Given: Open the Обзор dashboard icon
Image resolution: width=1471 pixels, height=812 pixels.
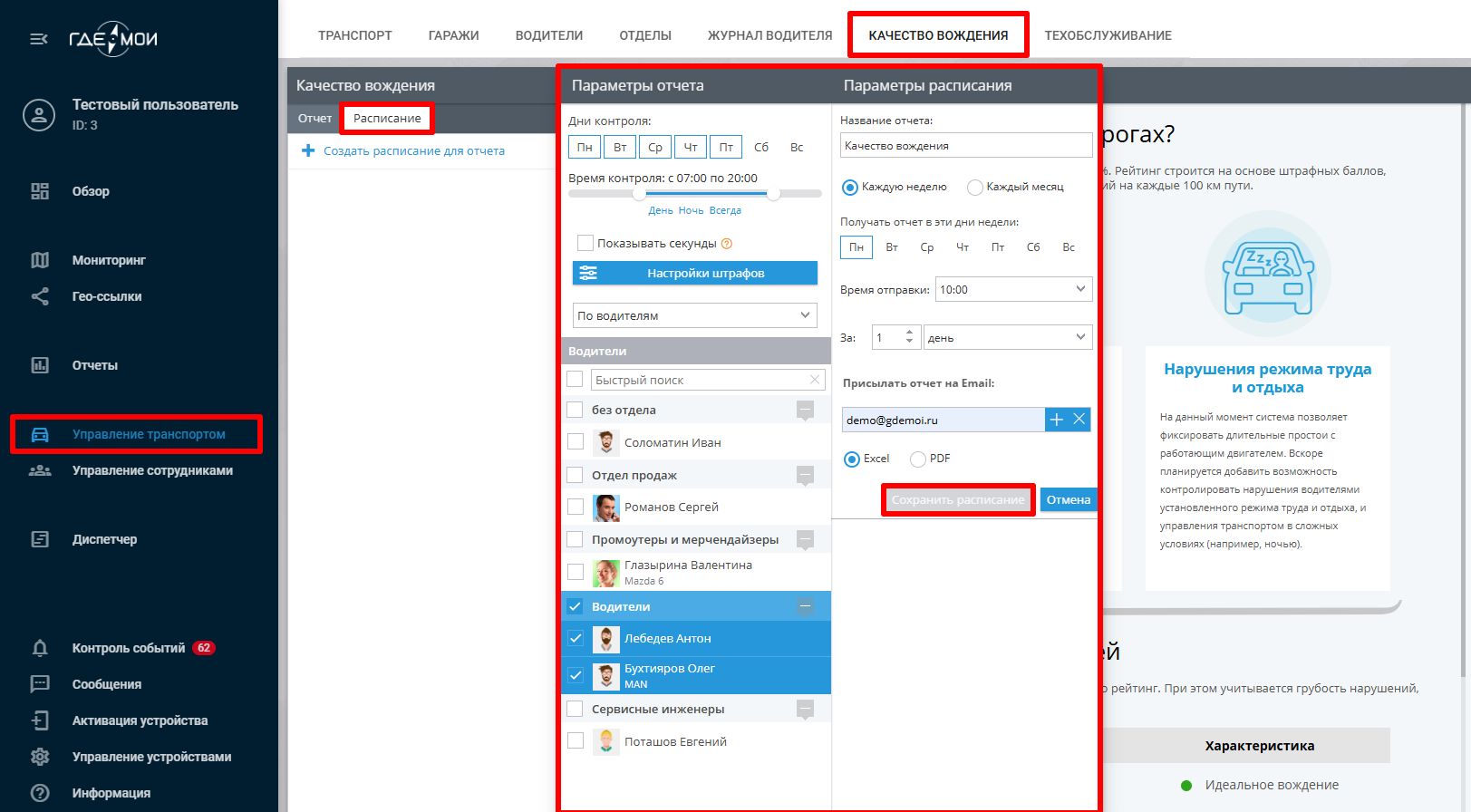Looking at the screenshot, I should [x=40, y=191].
